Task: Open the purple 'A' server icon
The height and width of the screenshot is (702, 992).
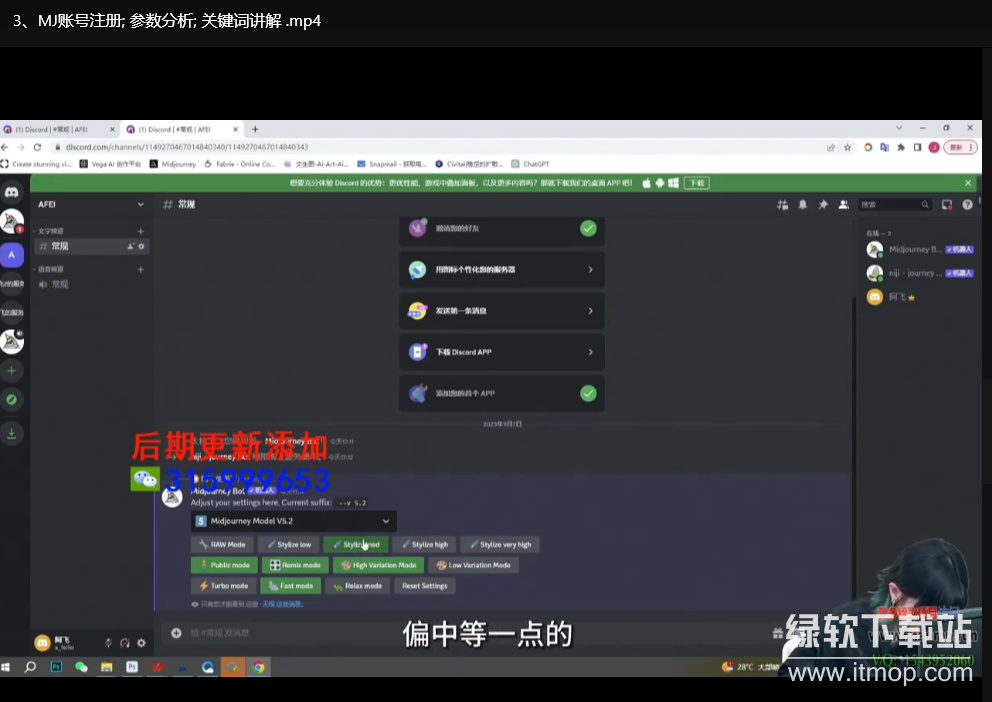Action: [x=12, y=255]
